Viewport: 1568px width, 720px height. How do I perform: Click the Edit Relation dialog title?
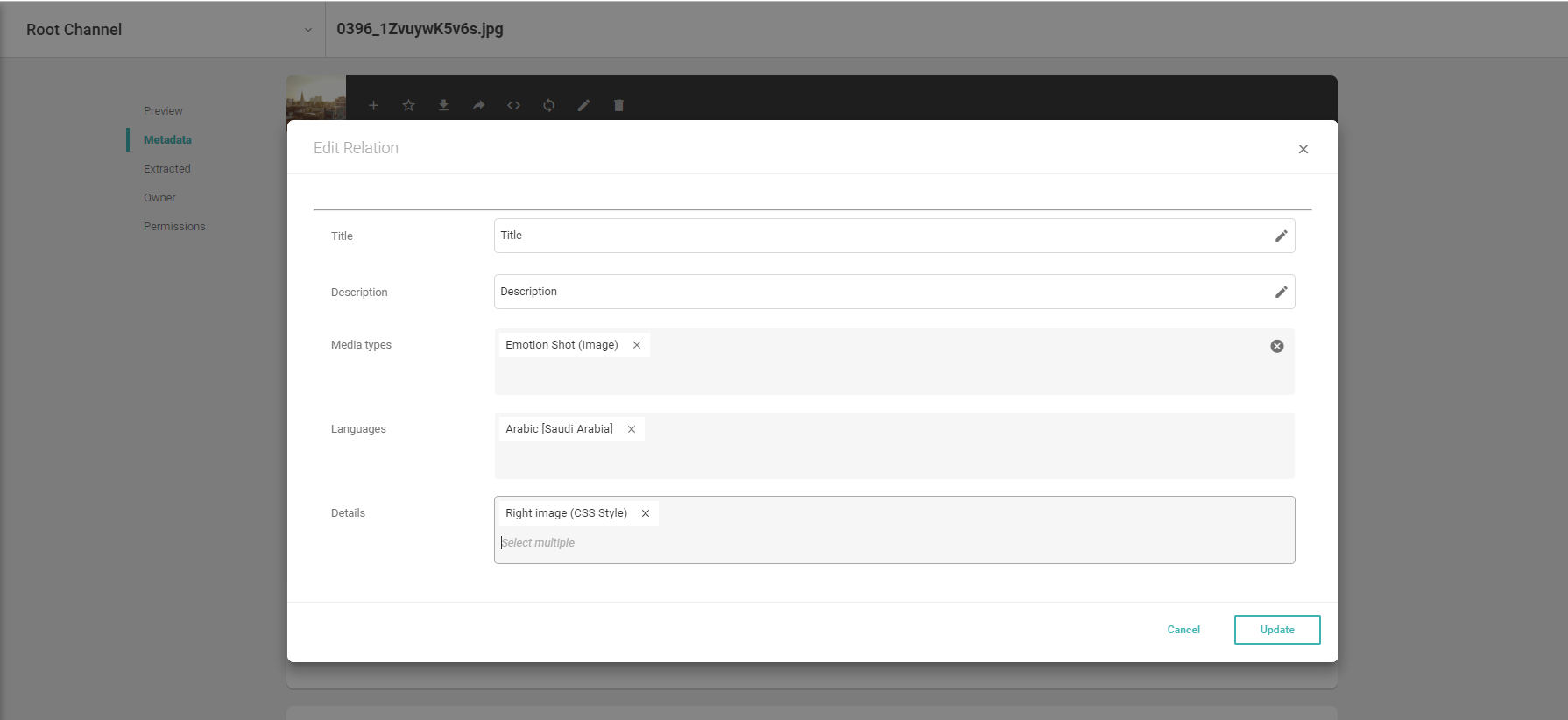point(356,148)
